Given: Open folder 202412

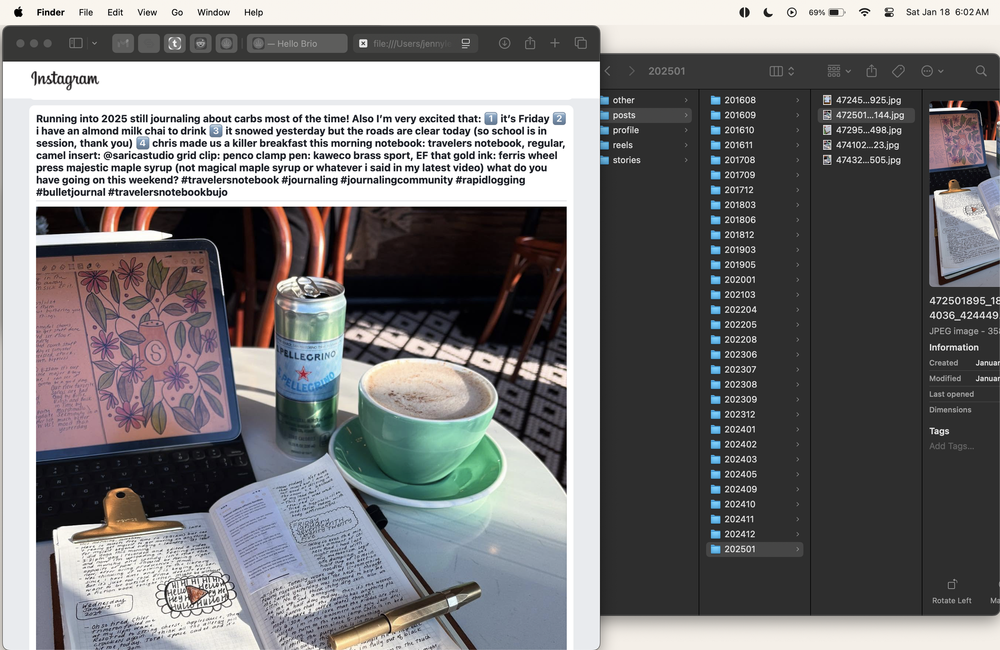Looking at the screenshot, I should click(754, 535).
